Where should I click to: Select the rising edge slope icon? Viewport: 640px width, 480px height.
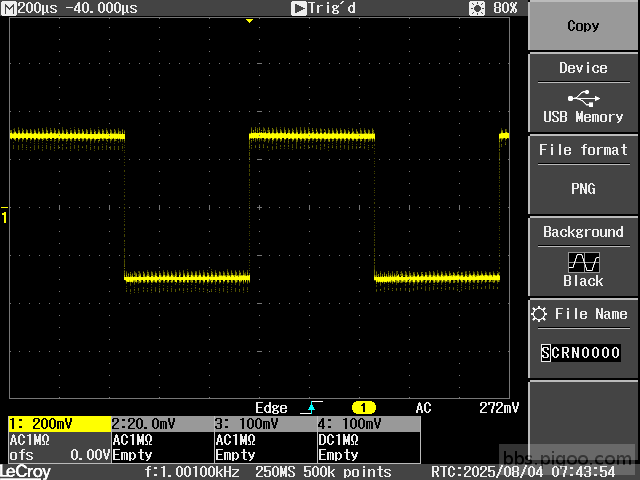(x=310, y=408)
